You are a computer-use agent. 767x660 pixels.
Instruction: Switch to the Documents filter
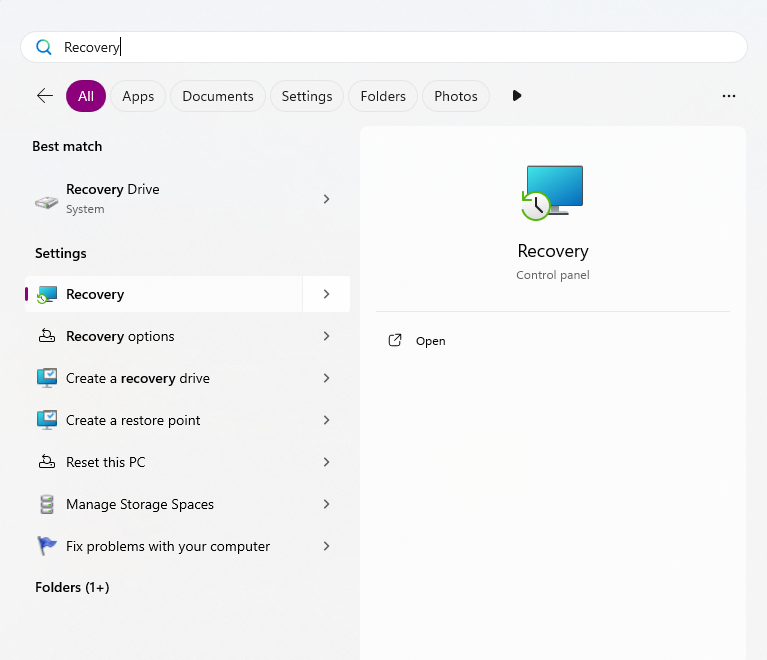pos(218,96)
